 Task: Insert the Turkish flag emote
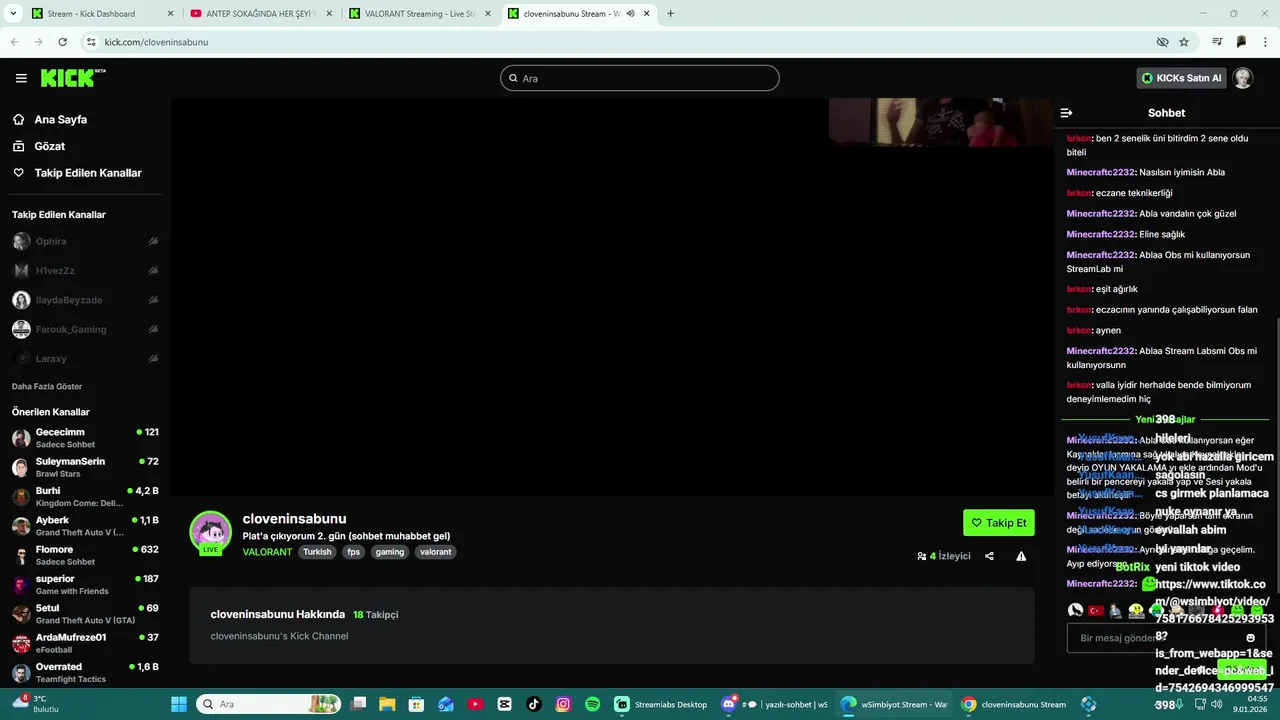coord(1096,610)
